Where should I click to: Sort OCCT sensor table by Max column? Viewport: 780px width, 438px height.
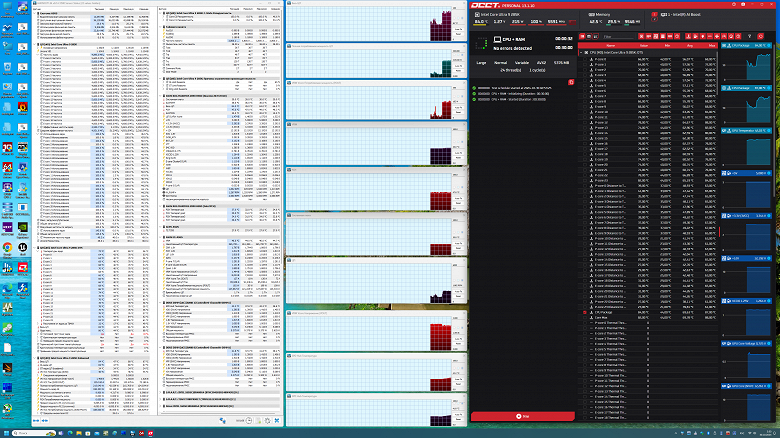tap(711, 45)
